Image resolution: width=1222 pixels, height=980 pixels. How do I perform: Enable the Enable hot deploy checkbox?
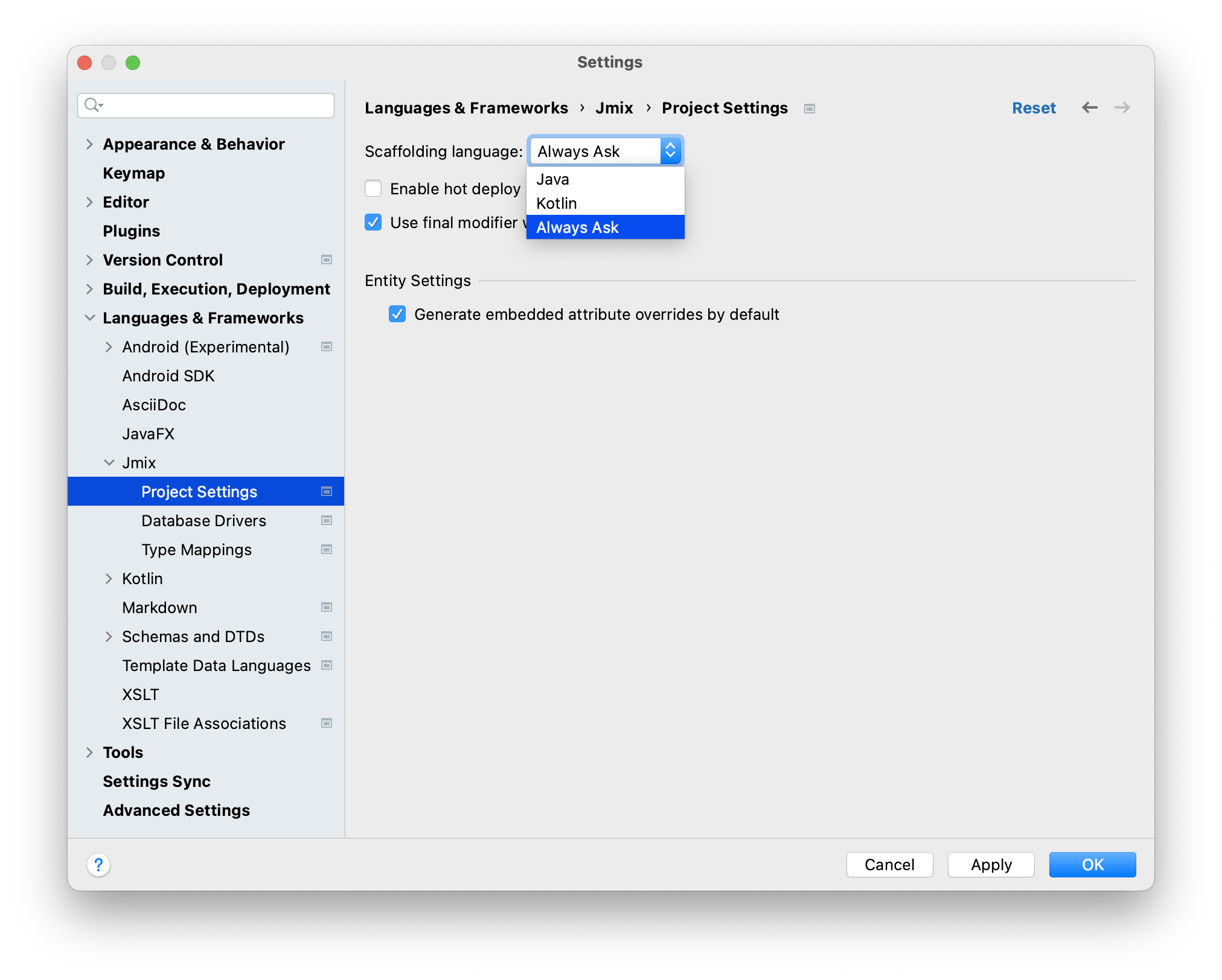374,189
